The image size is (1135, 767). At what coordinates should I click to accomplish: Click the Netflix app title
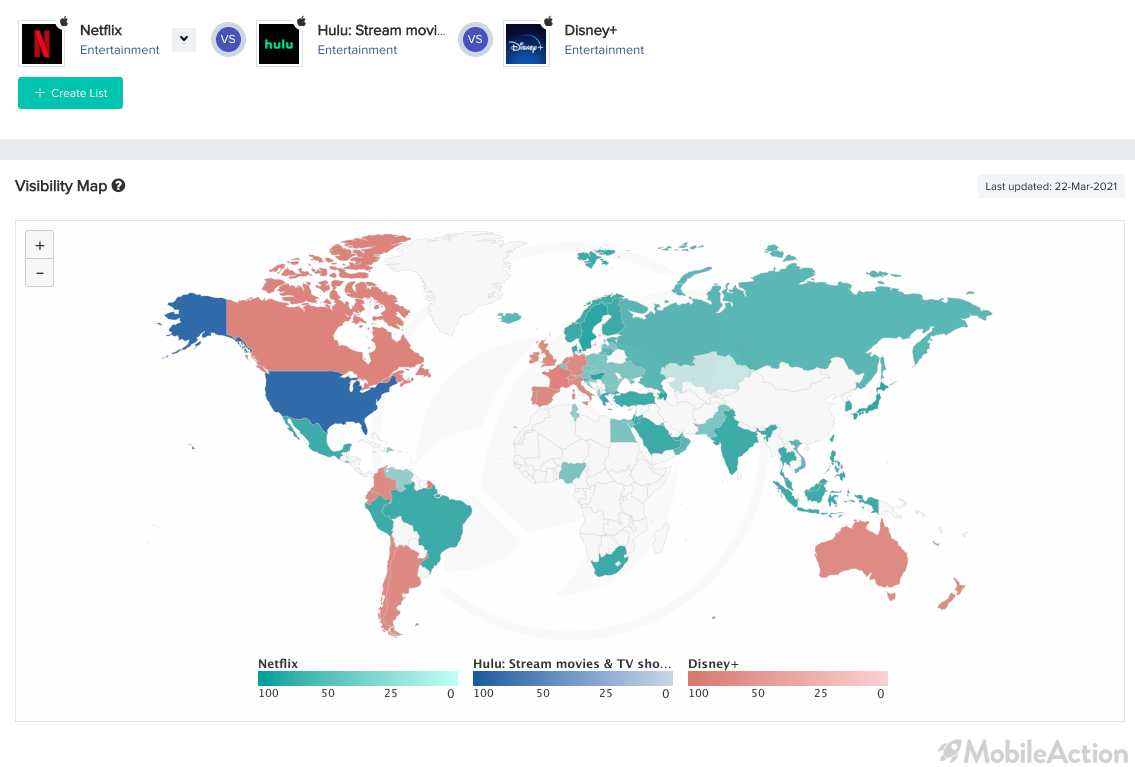click(101, 30)
